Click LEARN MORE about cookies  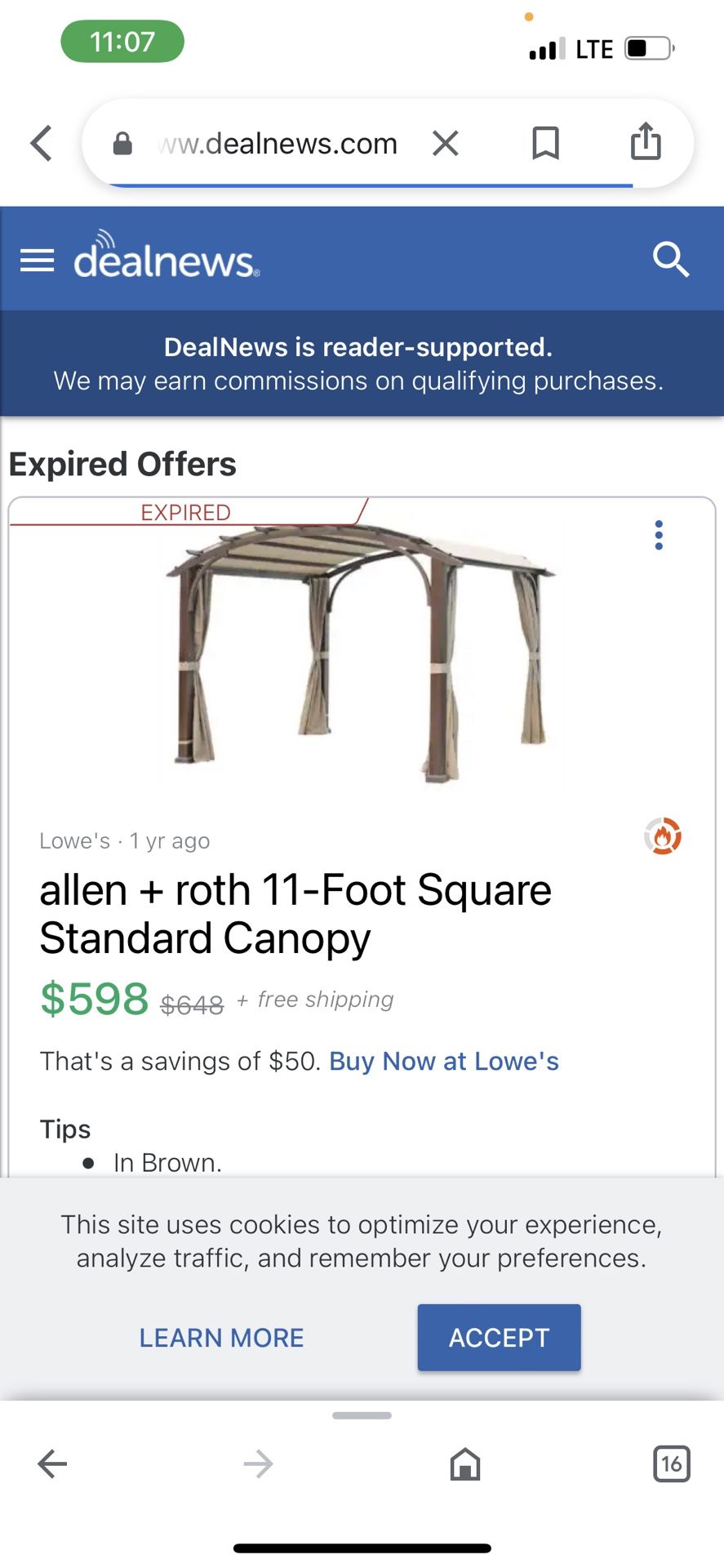(220, 1338)
